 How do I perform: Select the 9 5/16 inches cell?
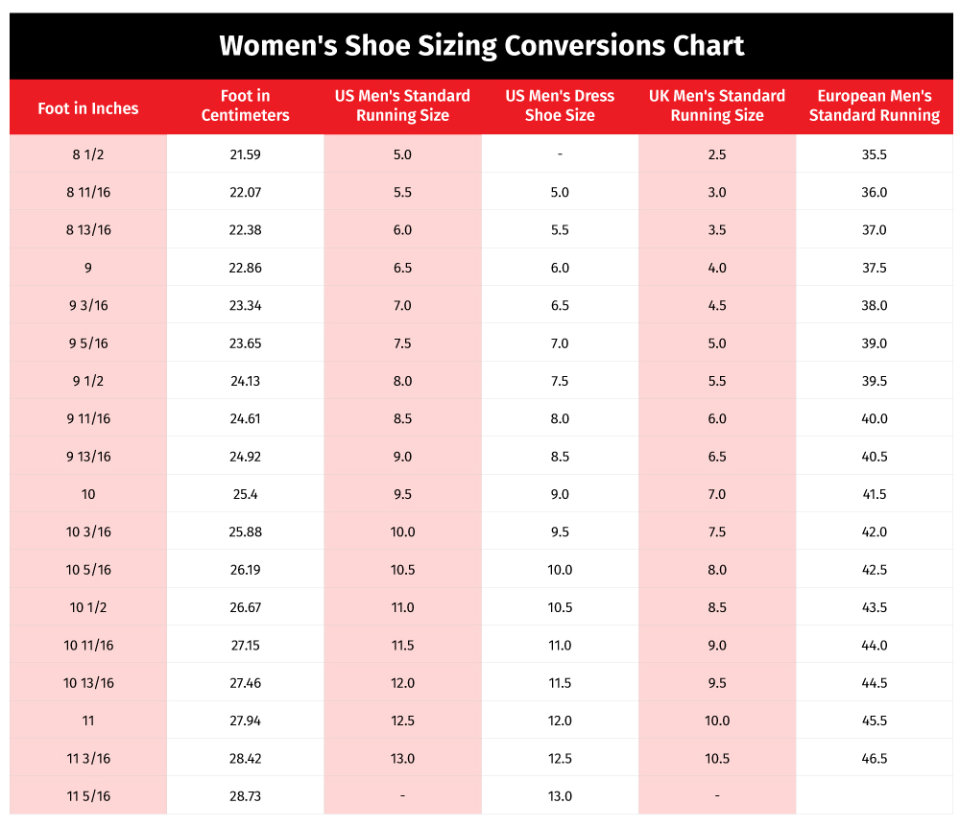(89, 343)
